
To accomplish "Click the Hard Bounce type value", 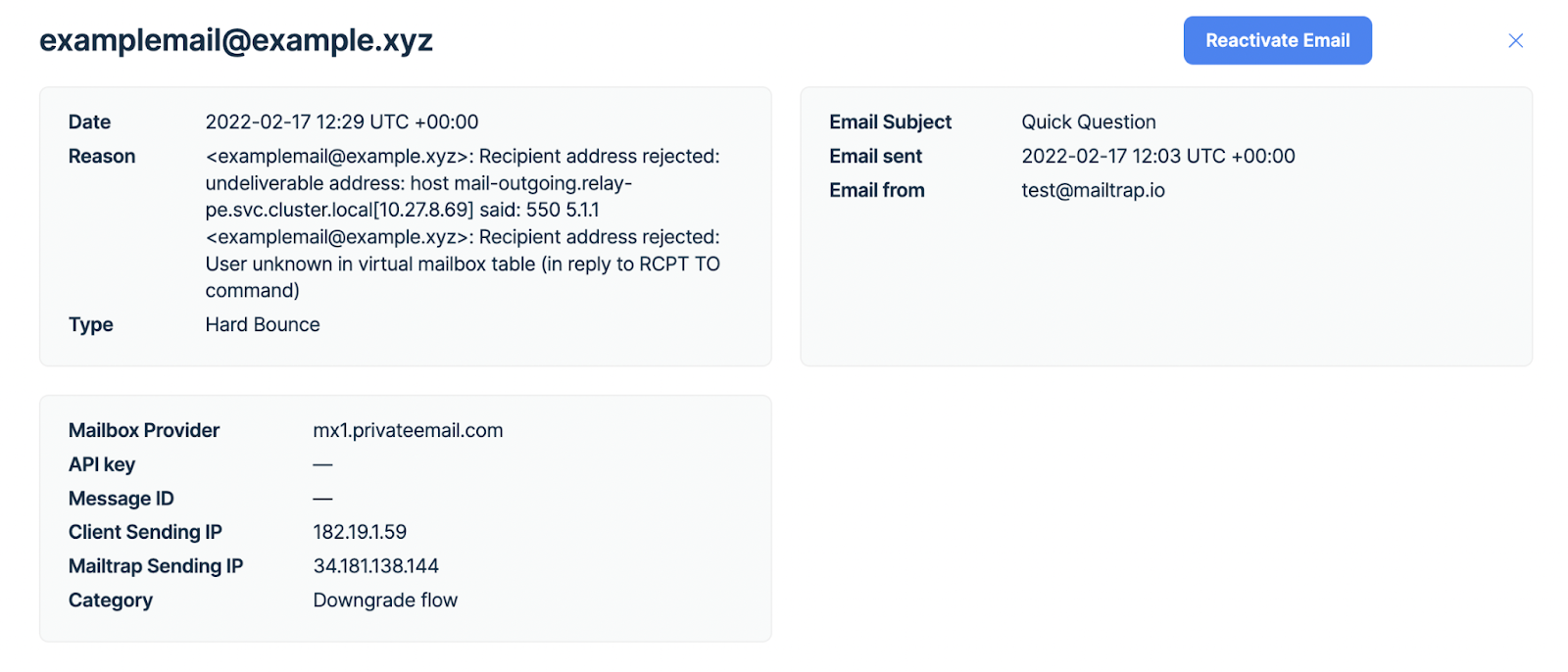I will pos(262,324).
